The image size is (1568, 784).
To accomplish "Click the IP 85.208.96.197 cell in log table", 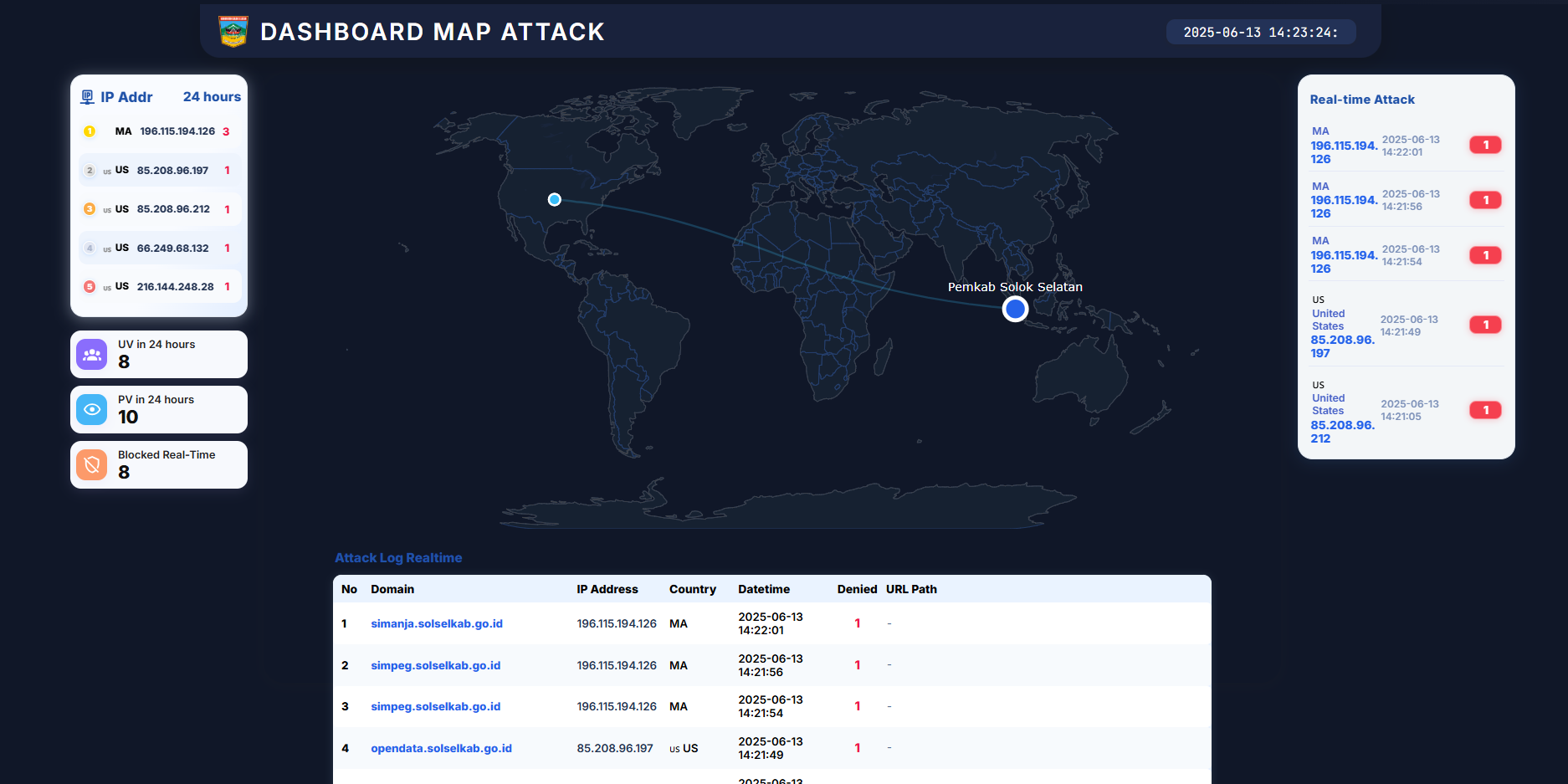I will click(x=615, y=748).
